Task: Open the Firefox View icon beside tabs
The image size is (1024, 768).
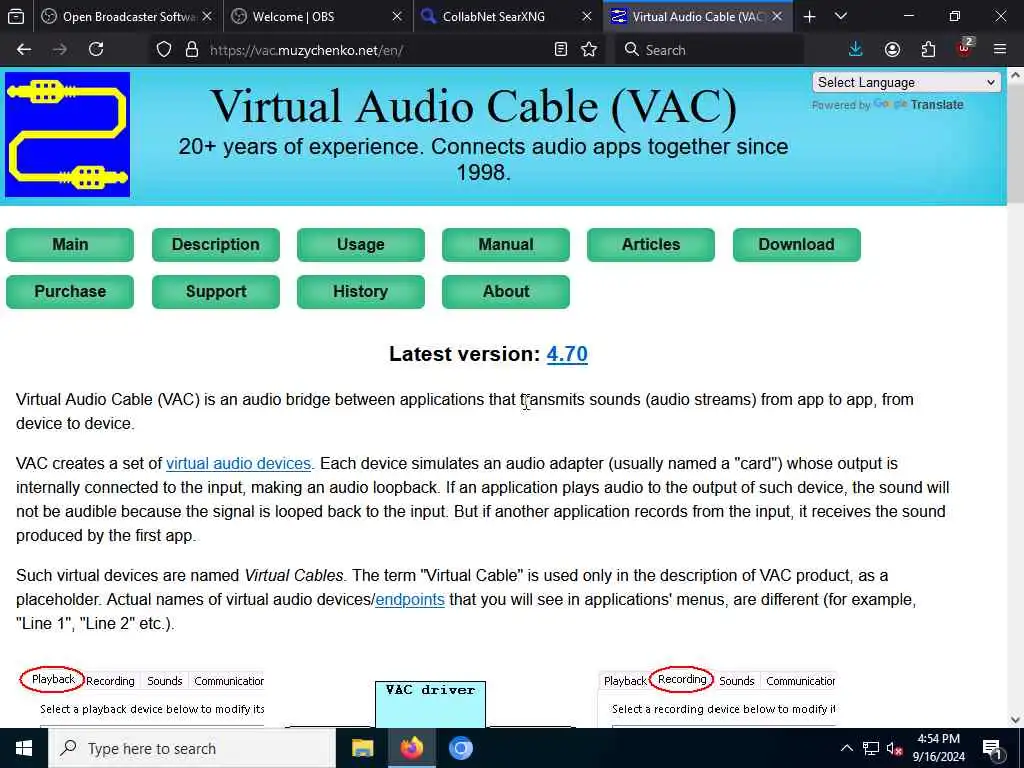Action: point(16,17)
